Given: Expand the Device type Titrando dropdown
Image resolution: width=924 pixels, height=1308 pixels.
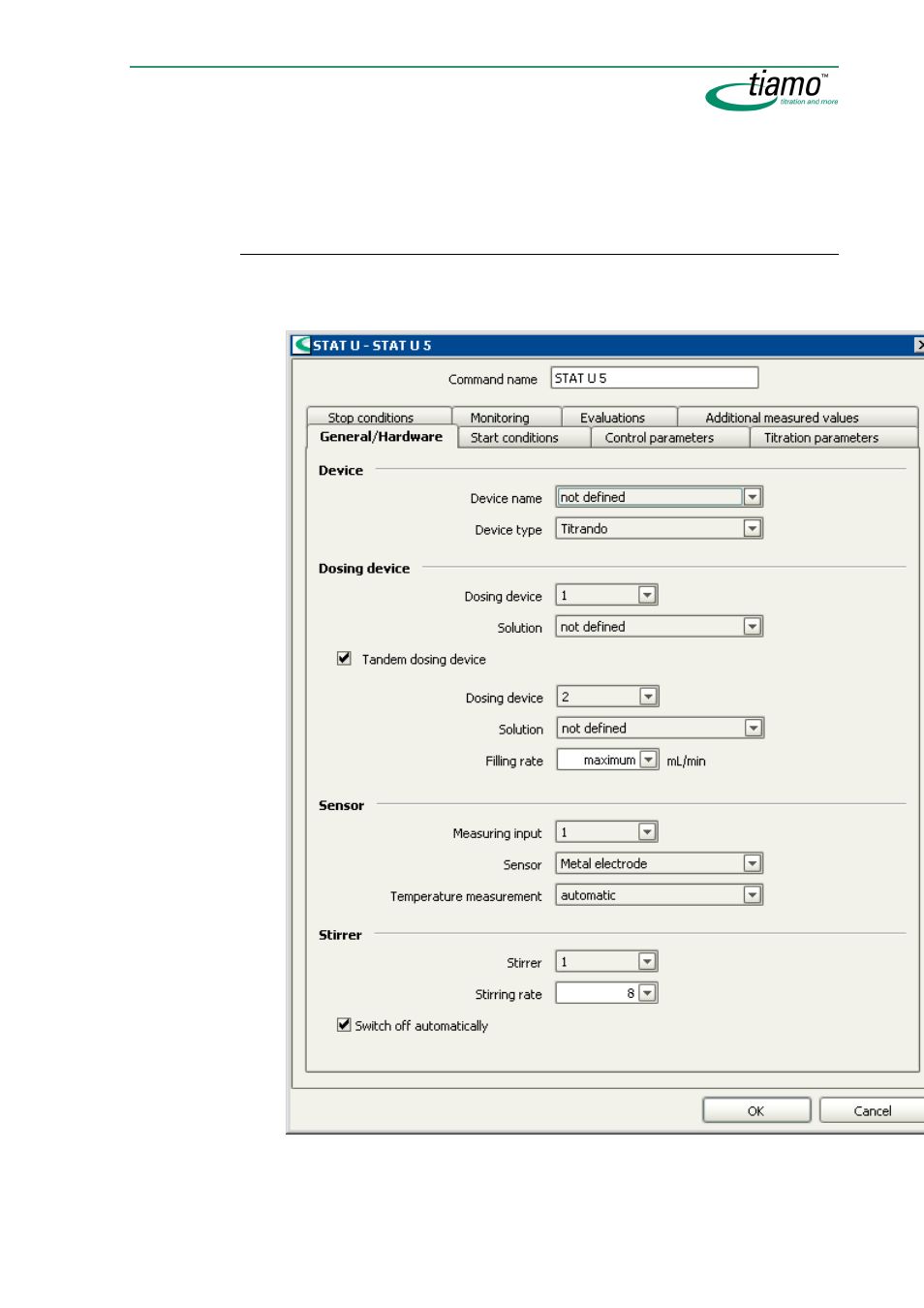Looking at the screenshot, I should point(752,528).
